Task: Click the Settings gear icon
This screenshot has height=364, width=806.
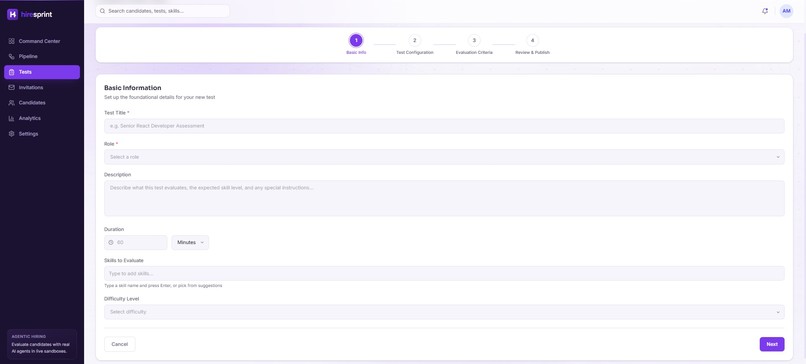Action: (12, 134)
